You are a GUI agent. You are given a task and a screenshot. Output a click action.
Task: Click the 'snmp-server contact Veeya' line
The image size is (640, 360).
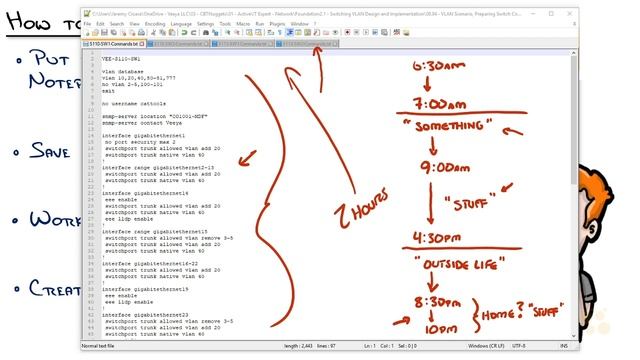pyautogui.click(x=142, y=123)
